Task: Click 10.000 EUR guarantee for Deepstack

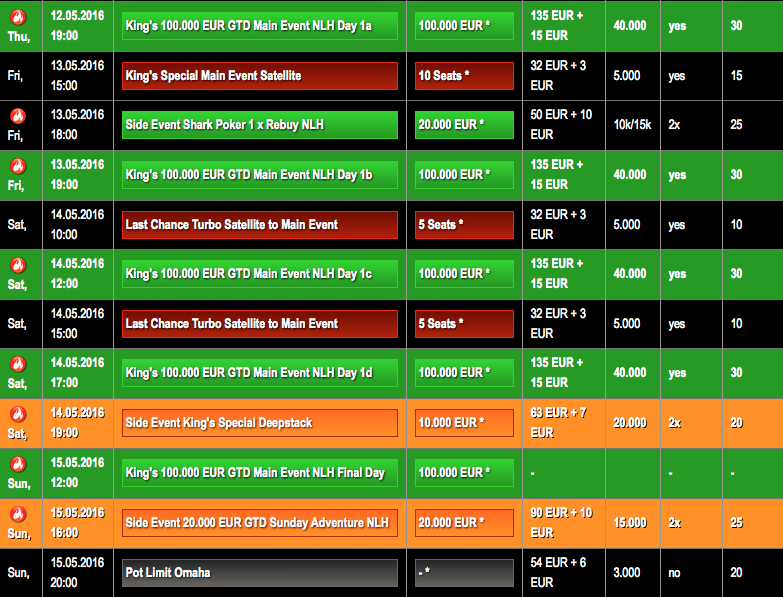Action: pos(464,423)
